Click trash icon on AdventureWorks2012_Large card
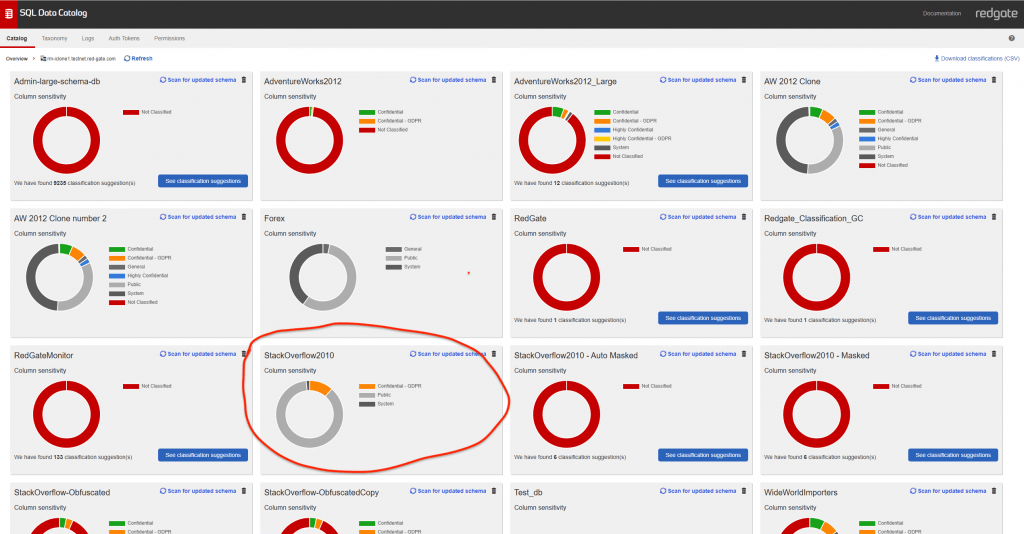 pos(744,80)
